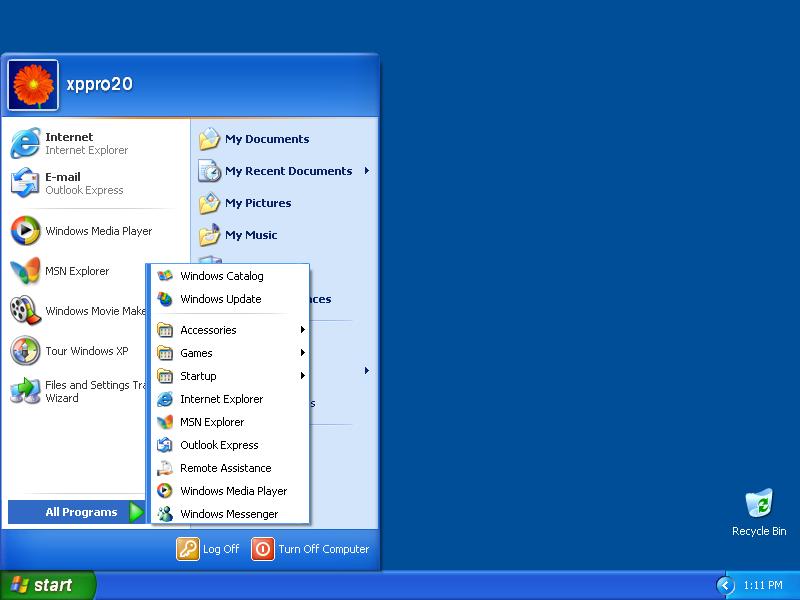Open the My Pictures link
The height and width of the screenshot is (600, 800).
(x=258, y=203)
